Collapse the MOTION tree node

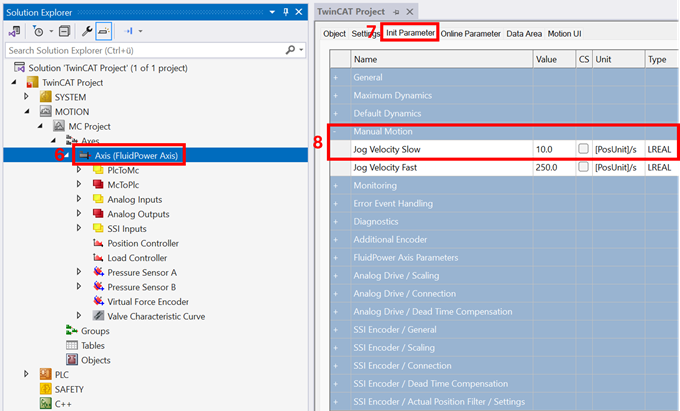[x=27, y=111]
